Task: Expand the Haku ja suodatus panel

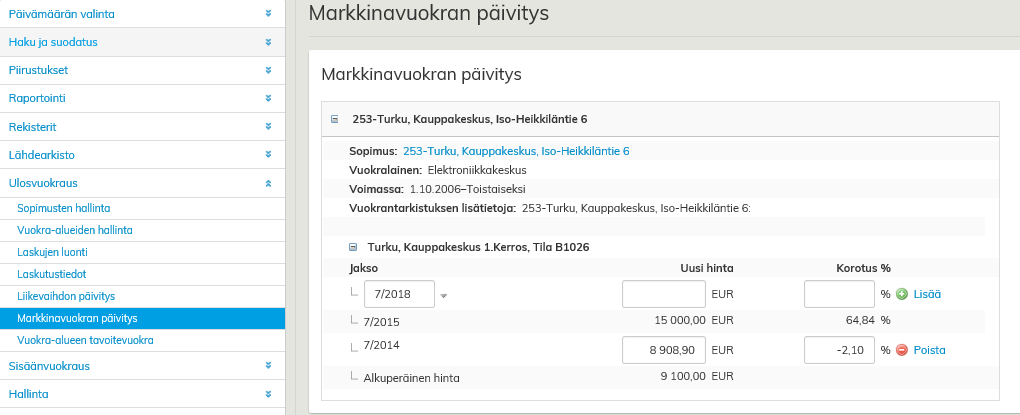Action: [268, 42]
